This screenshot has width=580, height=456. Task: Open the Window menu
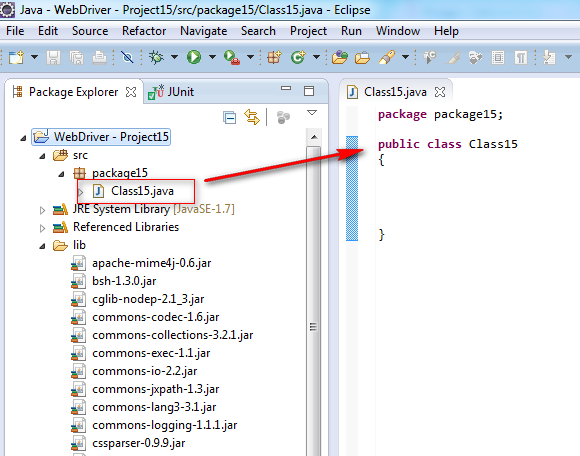(x=398, y=31)
